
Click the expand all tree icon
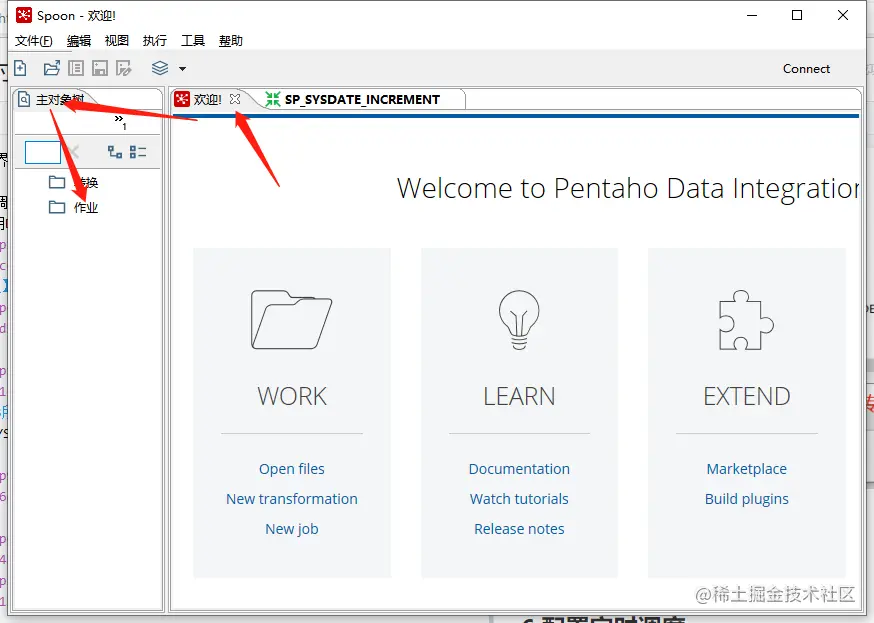pyautogui.click(x=115, y=152)
